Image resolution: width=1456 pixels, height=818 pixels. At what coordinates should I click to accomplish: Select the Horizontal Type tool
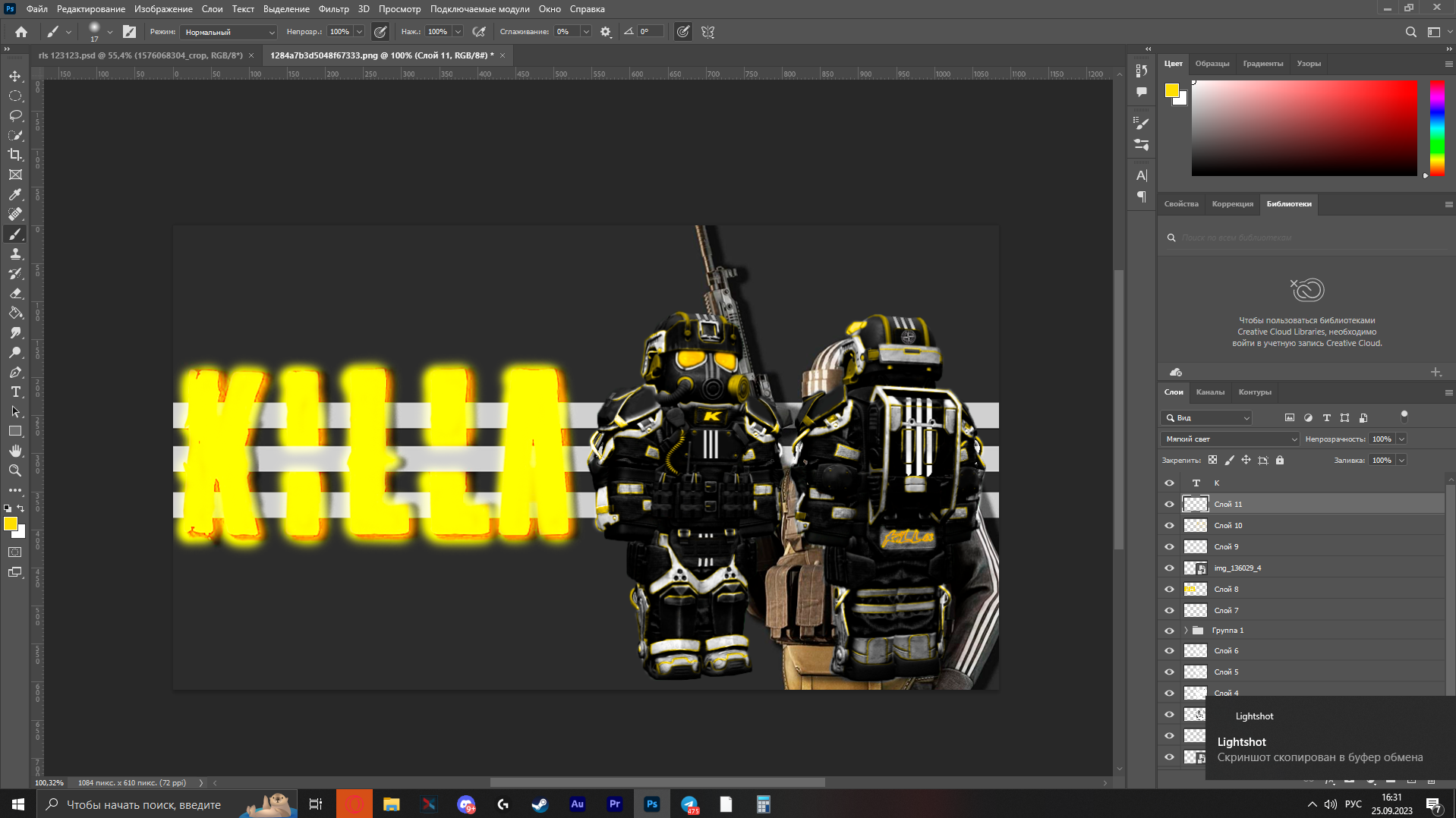coord(15,392)
